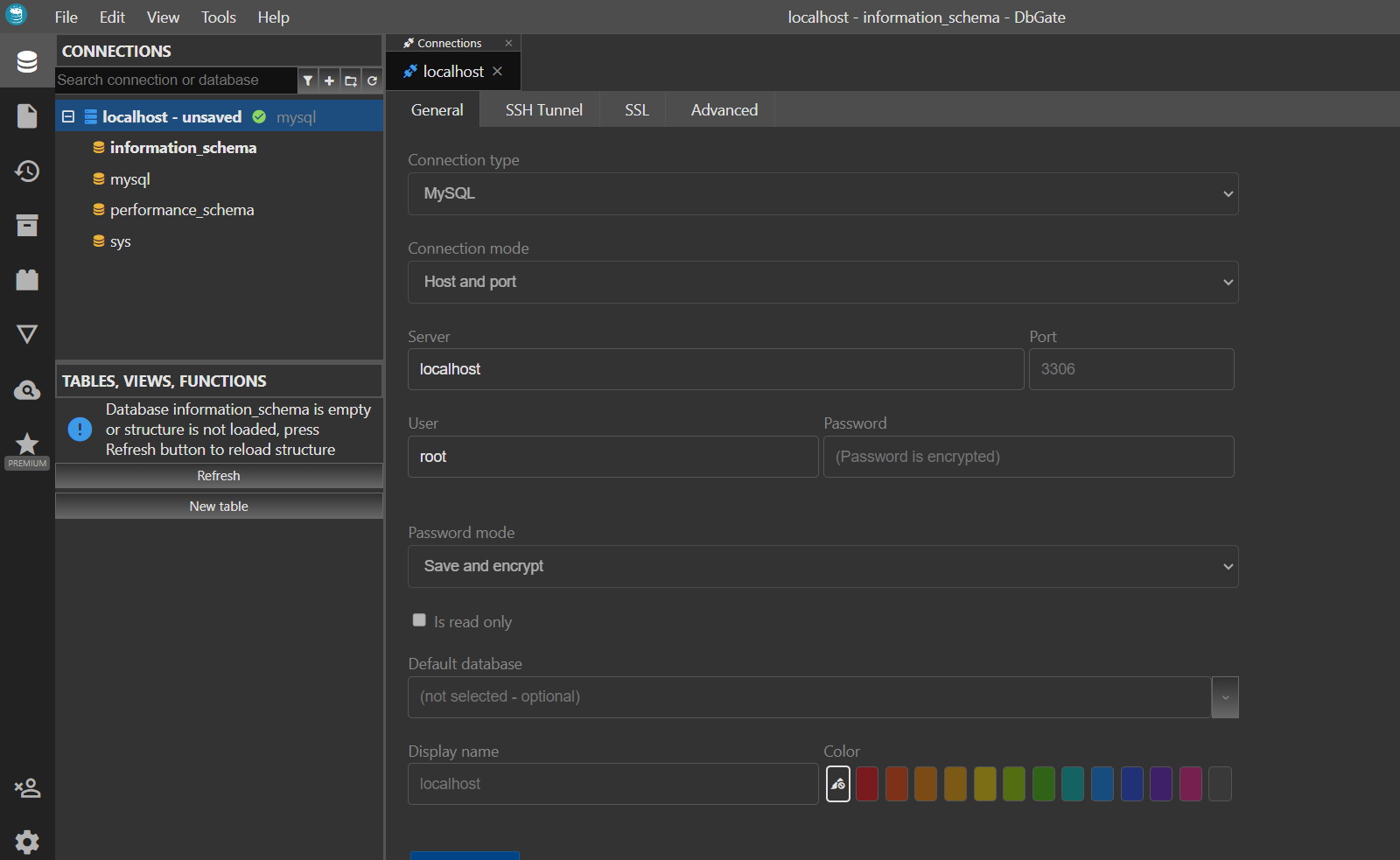Click the Server input field
Screen dimensions: 1400x860
point(715,369)
